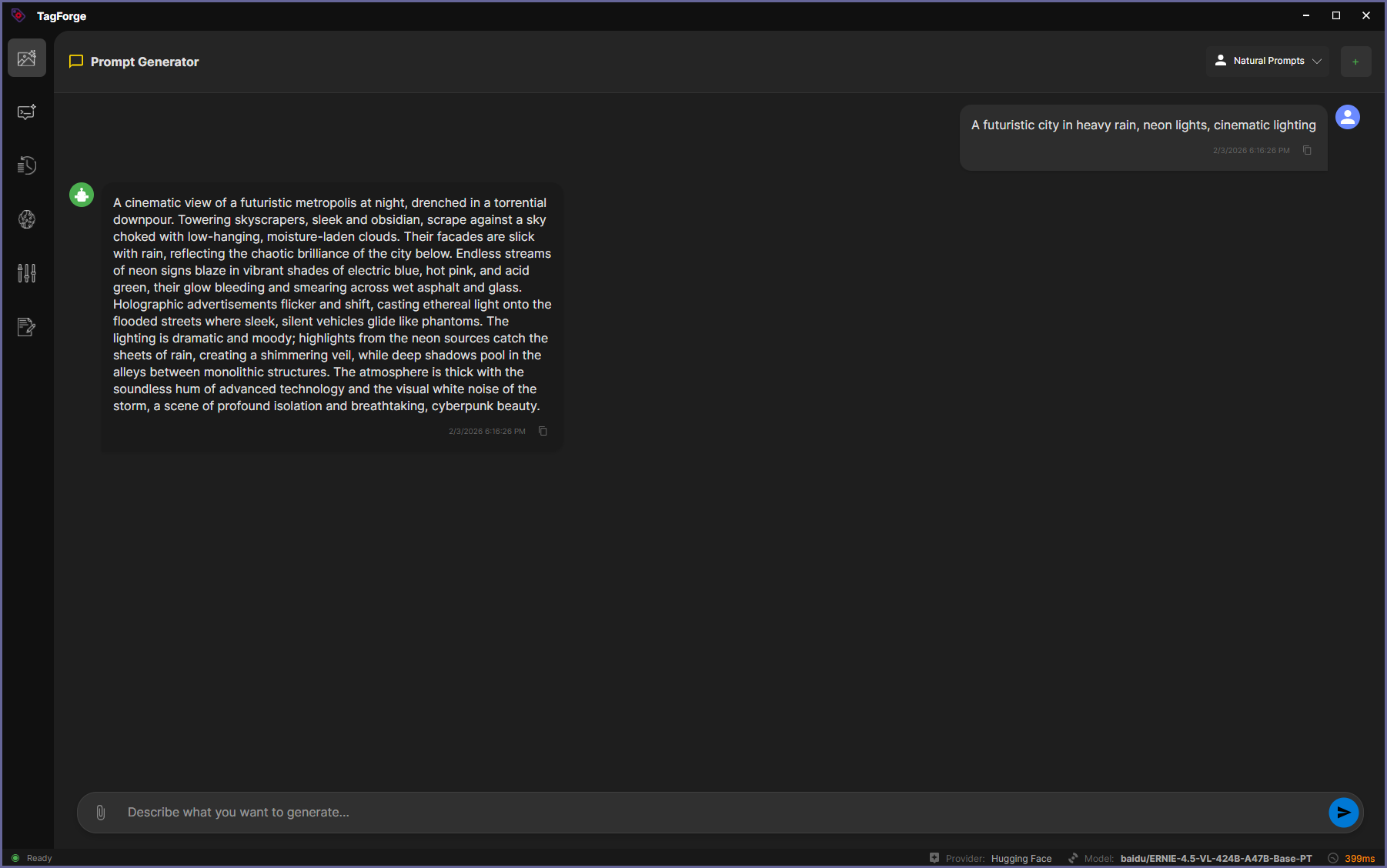Open the document edit sidebar icon
The width and height of the screenshot is (1387, 868).
pyautogui.click(x=27, y=327)
